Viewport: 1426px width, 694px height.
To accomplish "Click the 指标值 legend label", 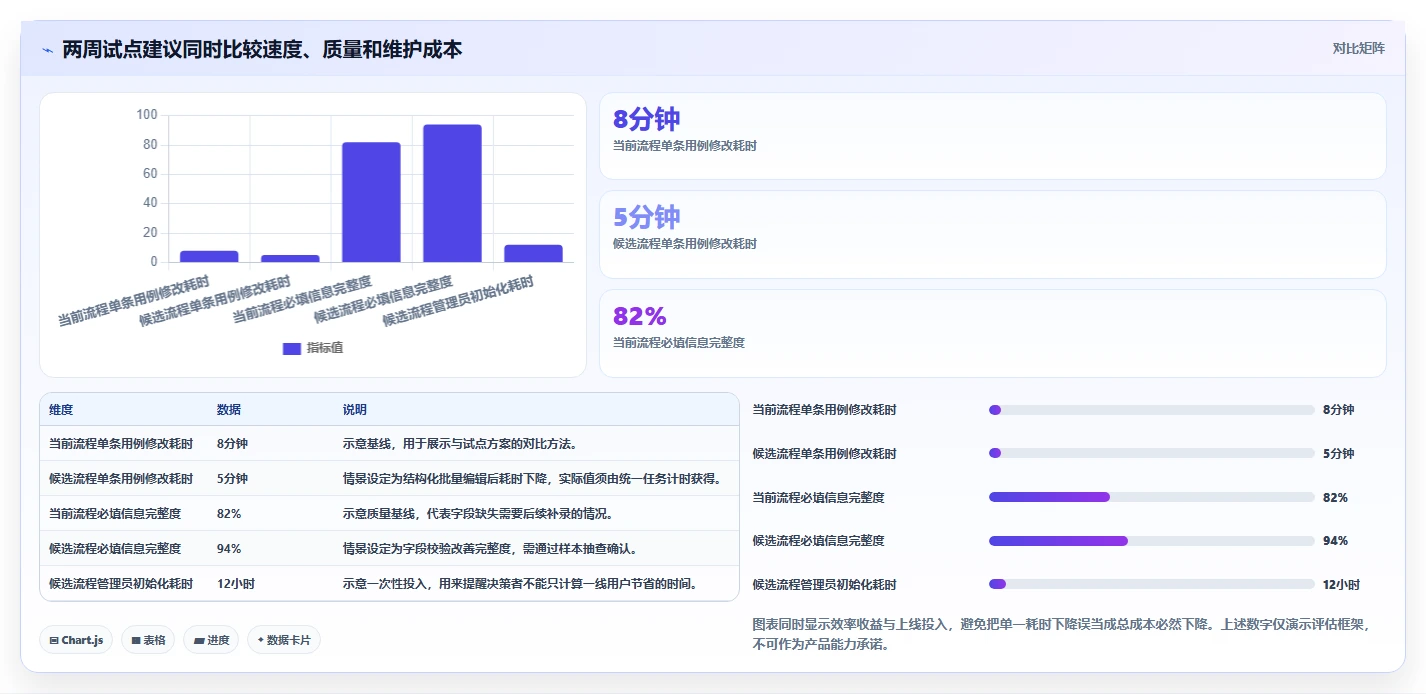I will (x=325, y=348).
